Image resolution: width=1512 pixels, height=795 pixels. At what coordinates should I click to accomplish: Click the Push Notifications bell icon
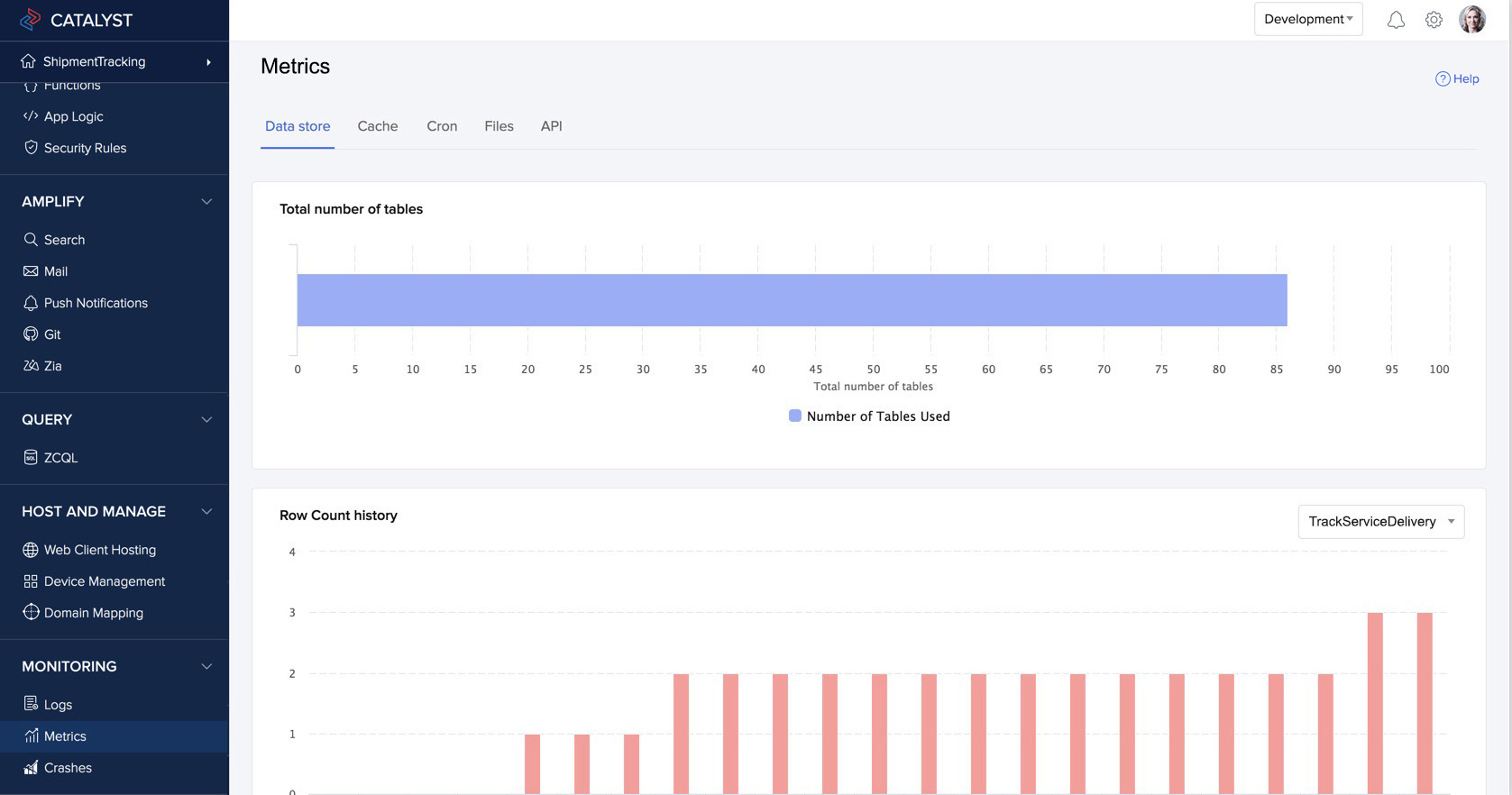pyautogui.click(x=31, y=303)
